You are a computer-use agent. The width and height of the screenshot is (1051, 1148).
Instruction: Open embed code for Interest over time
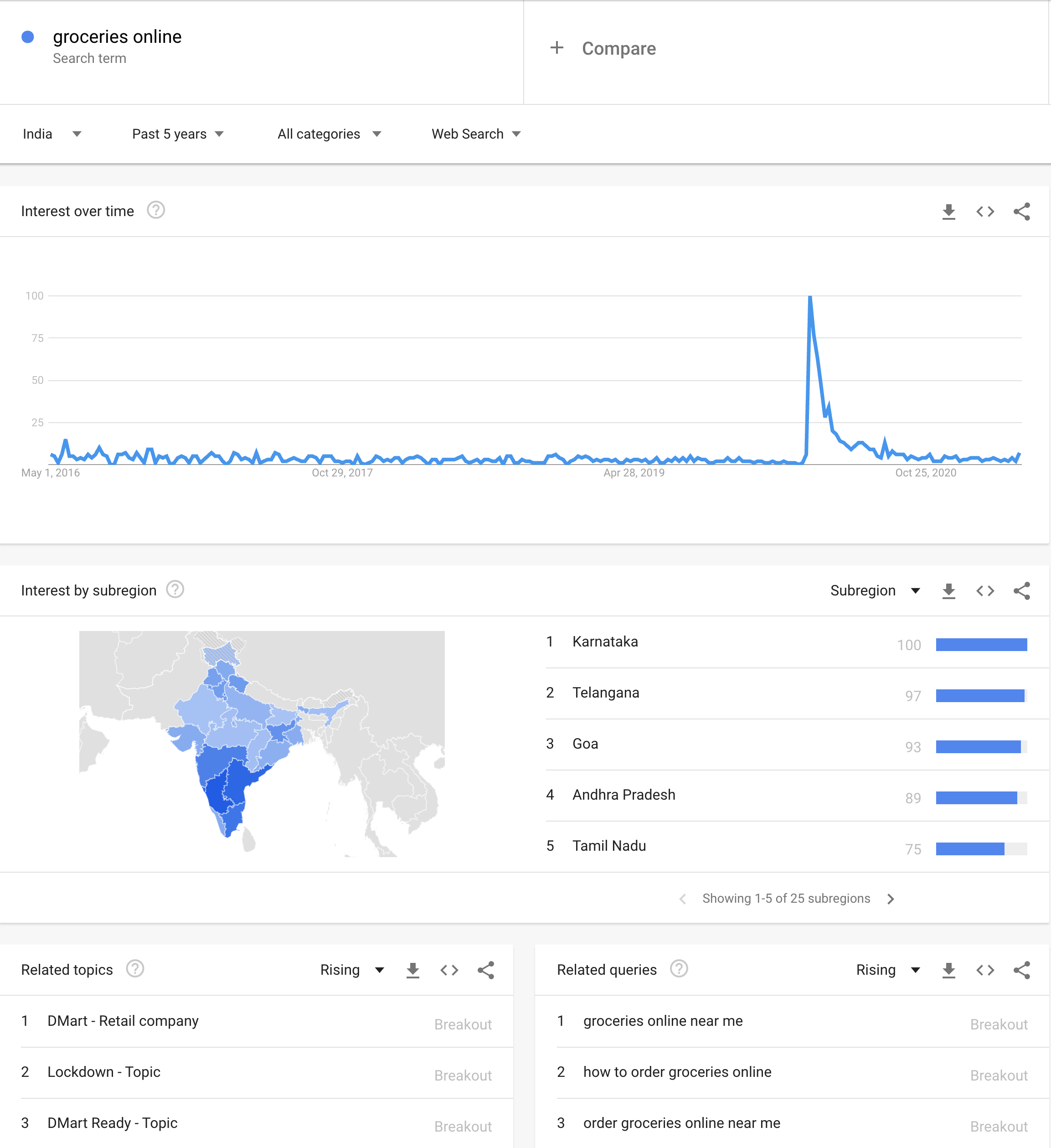click(985, 212)
